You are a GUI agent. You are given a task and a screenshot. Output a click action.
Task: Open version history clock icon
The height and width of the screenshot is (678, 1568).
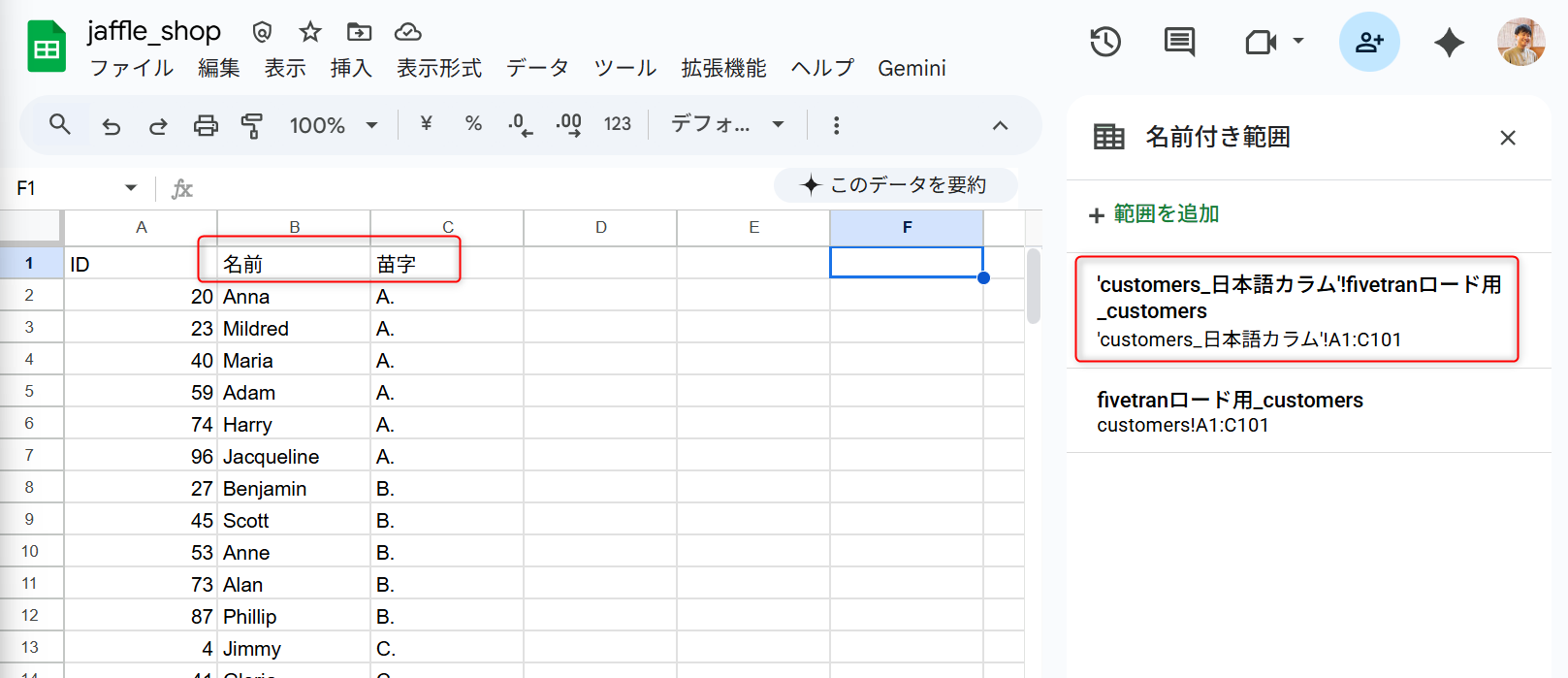pyautogui.click(x=1105, y=42)
